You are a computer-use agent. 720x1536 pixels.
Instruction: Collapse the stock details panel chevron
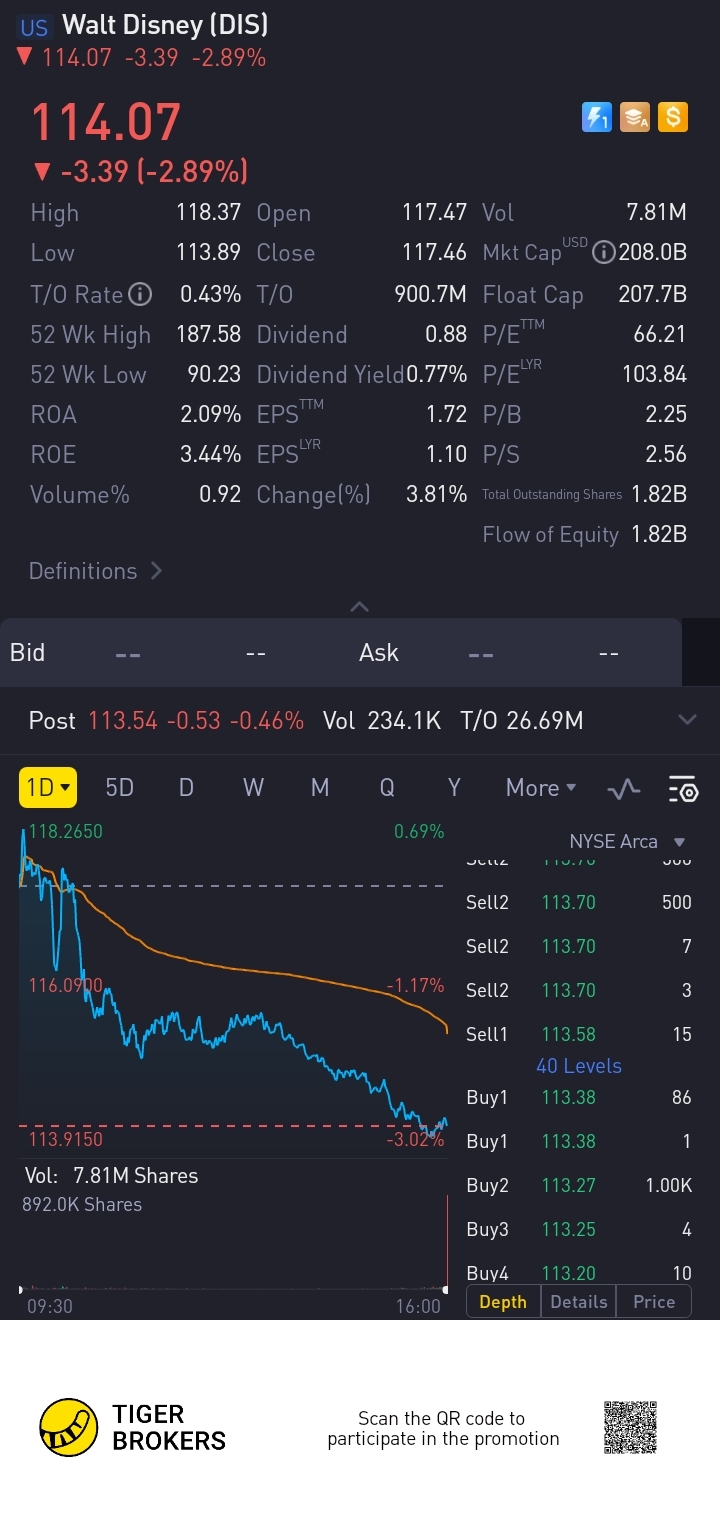[360, 607]
